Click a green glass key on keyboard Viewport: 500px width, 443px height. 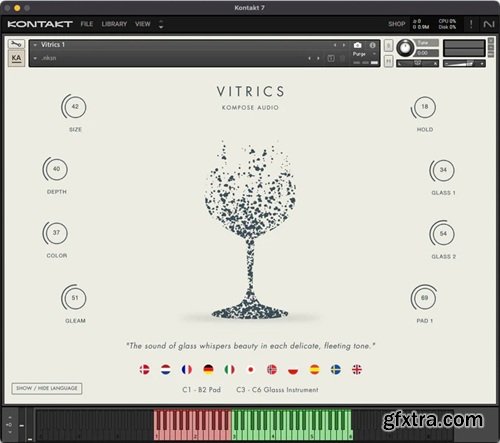pos(292,425)
